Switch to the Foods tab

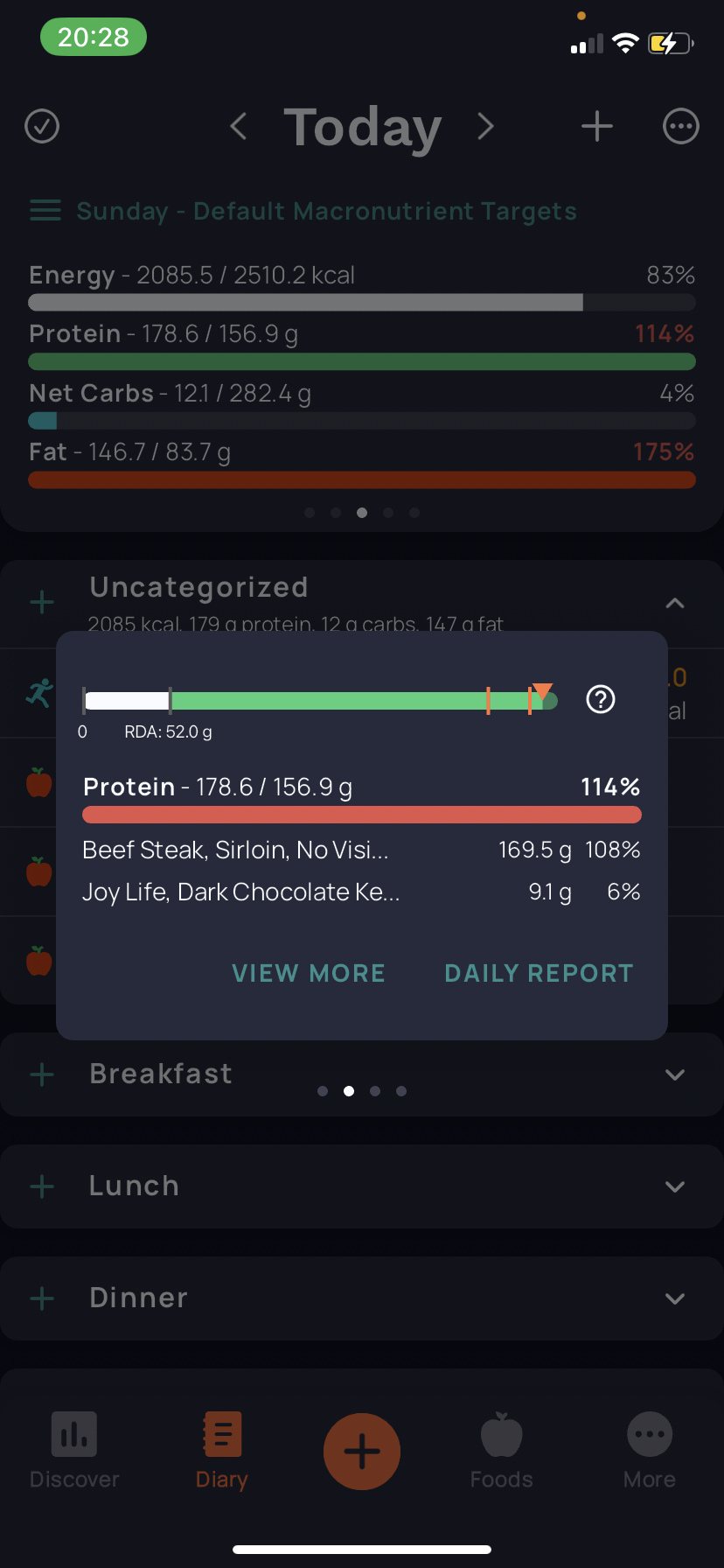tap(502, 1452)
